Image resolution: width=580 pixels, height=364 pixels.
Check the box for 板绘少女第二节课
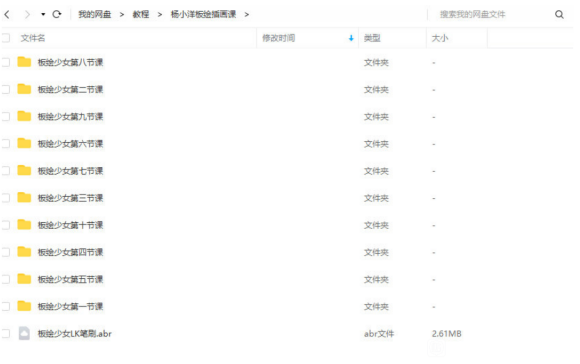click(x=6, y=89)
